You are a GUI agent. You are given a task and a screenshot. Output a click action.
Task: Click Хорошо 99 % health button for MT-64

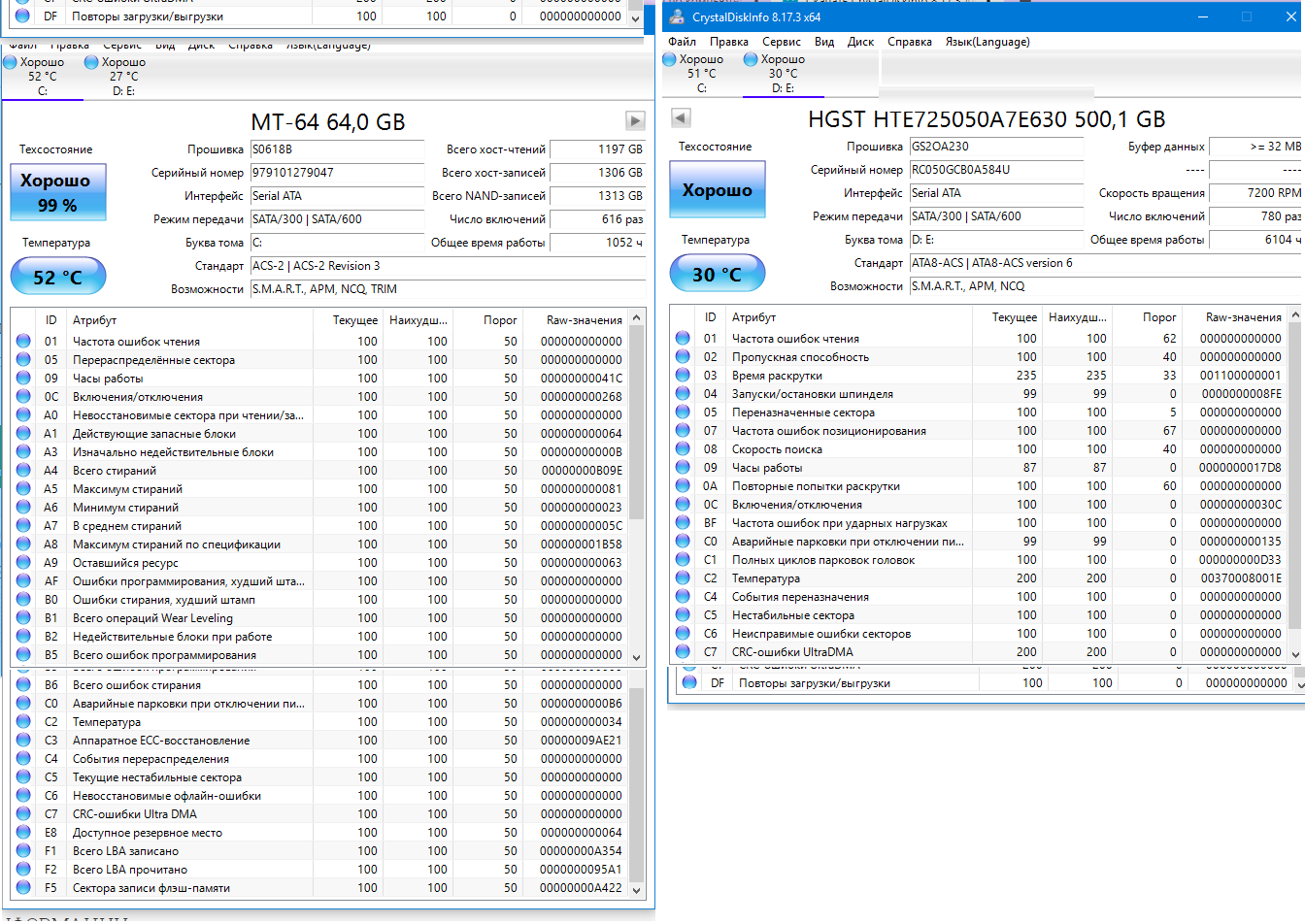click(57, 192)
